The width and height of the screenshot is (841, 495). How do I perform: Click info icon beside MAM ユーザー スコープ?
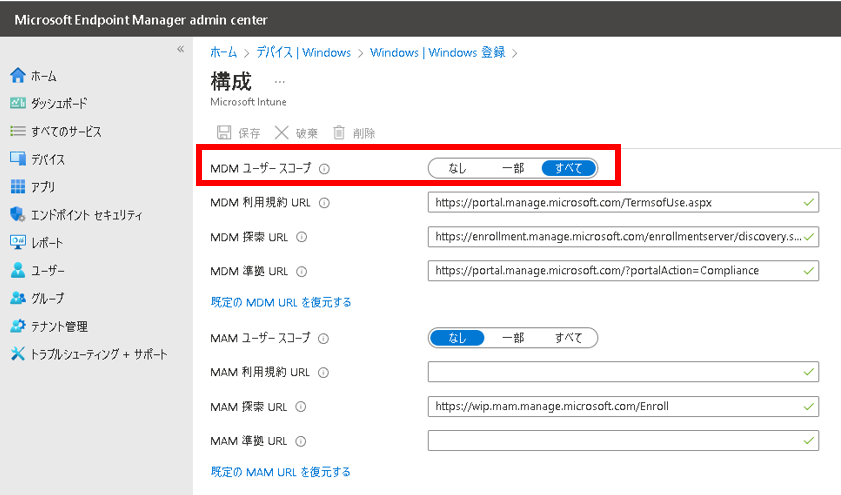coord(323,338)
